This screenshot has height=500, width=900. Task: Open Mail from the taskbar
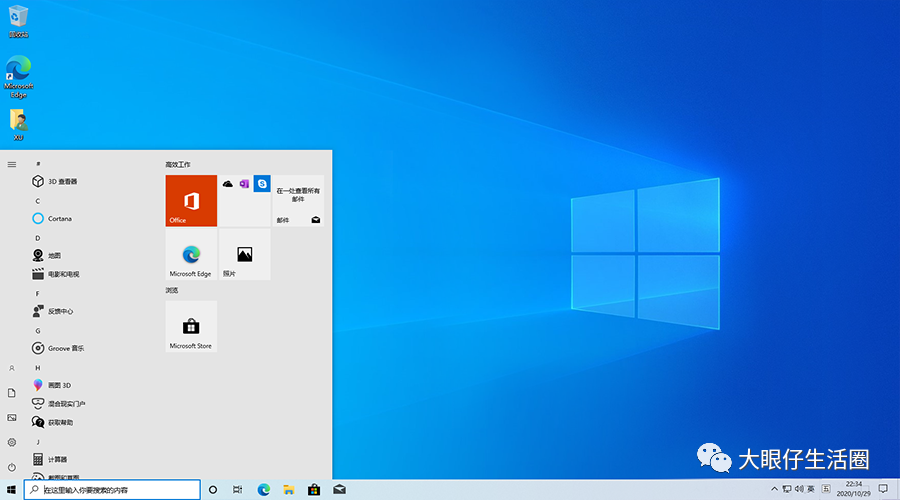pos(339,490)
